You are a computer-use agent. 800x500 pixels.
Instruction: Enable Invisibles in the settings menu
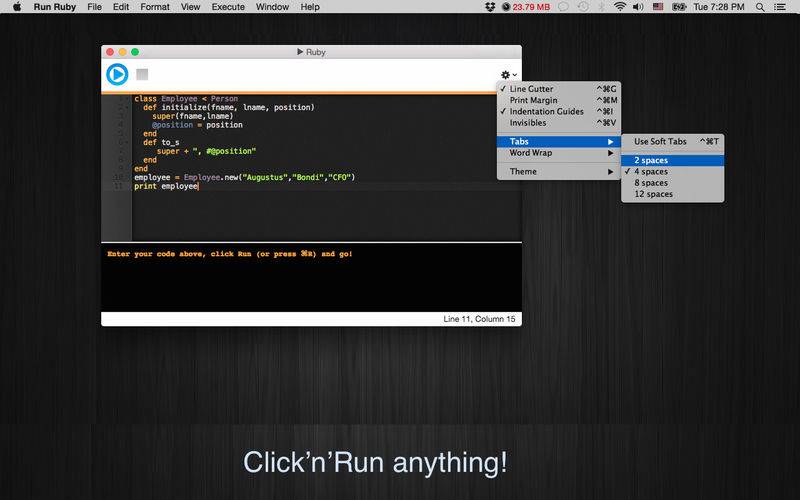click(x=559, y=122)
